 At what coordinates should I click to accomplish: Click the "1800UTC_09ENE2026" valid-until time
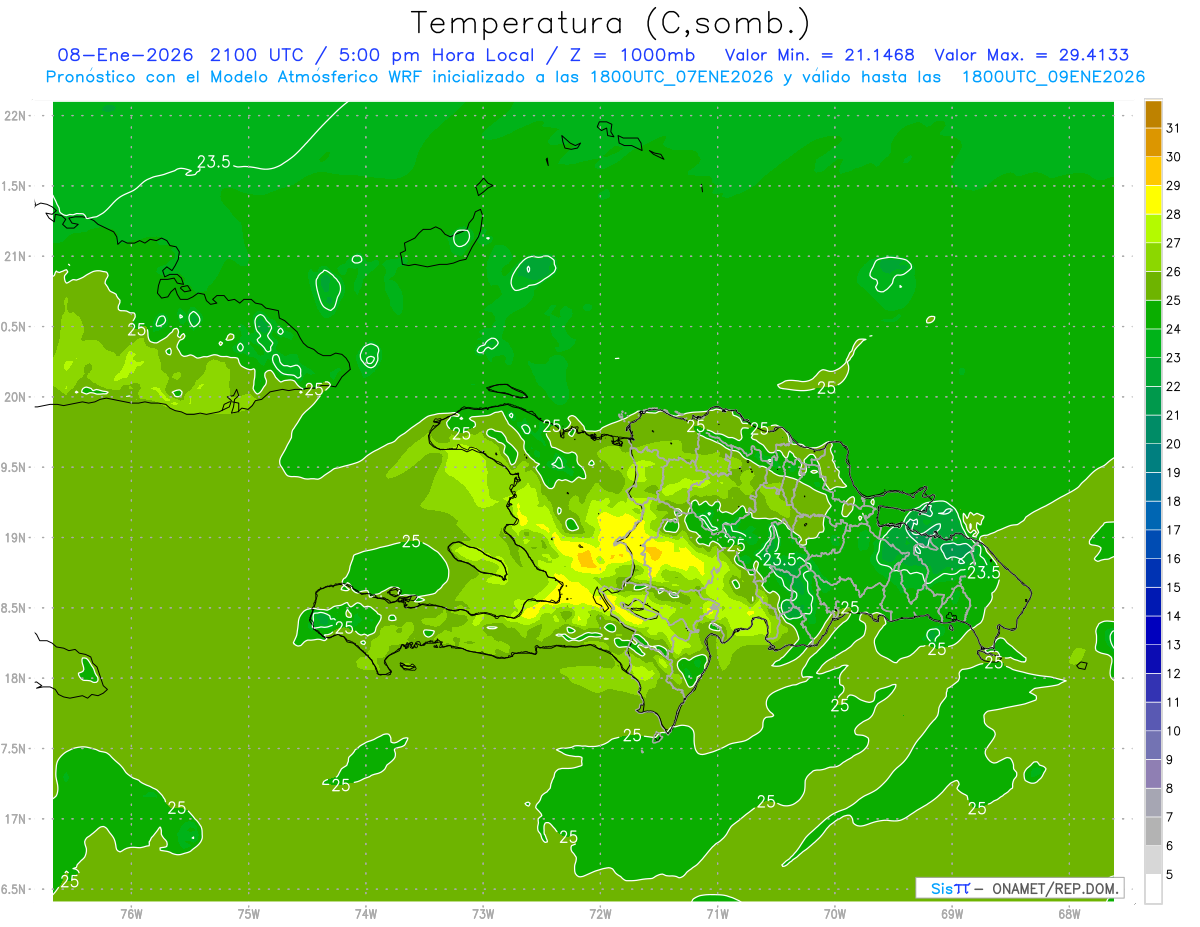tap(1053, 77)
